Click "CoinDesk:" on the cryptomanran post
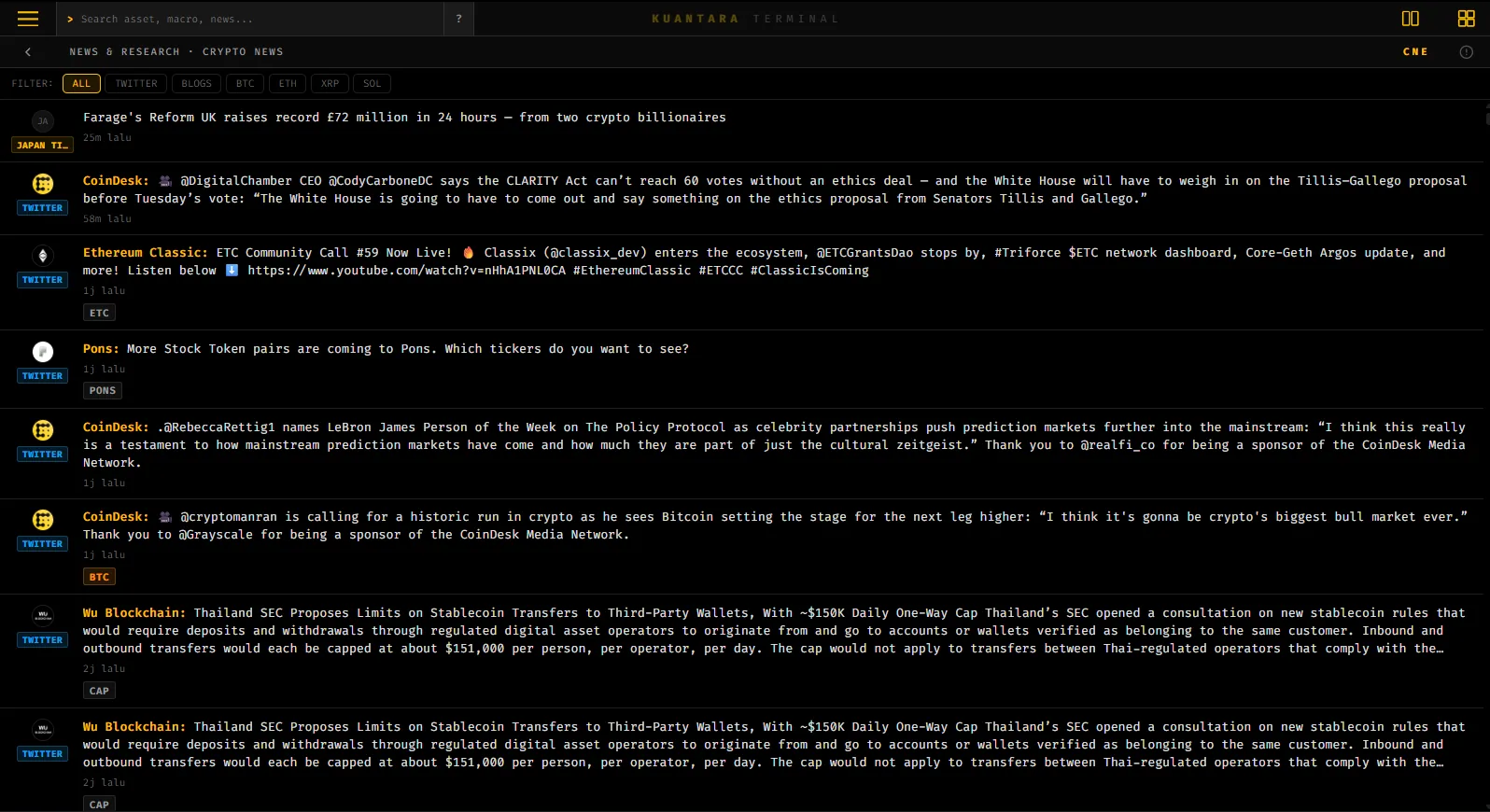 click(116, 517)
